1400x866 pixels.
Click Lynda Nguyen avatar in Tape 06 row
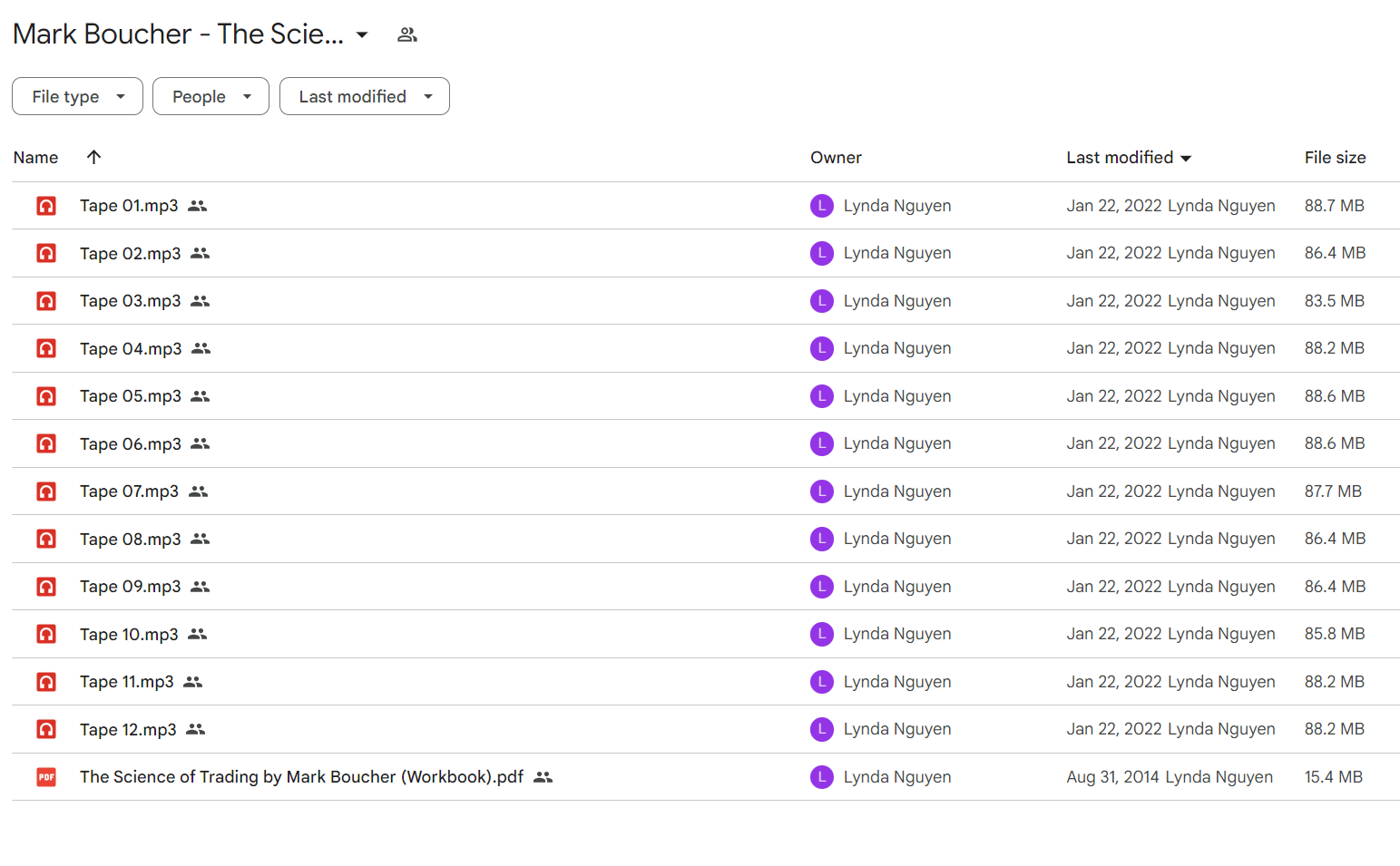[x=822, y=443]
